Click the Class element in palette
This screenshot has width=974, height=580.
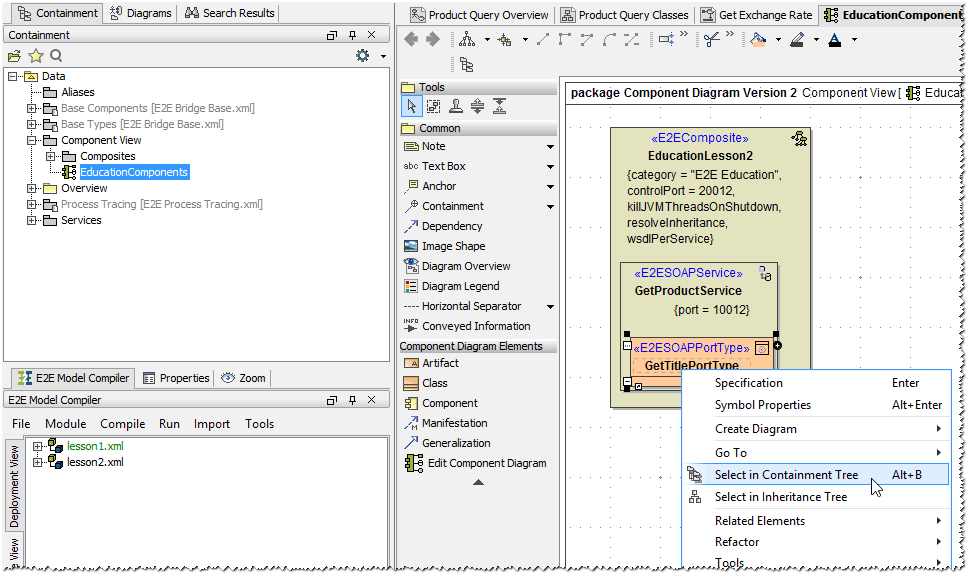pos(434,383)
